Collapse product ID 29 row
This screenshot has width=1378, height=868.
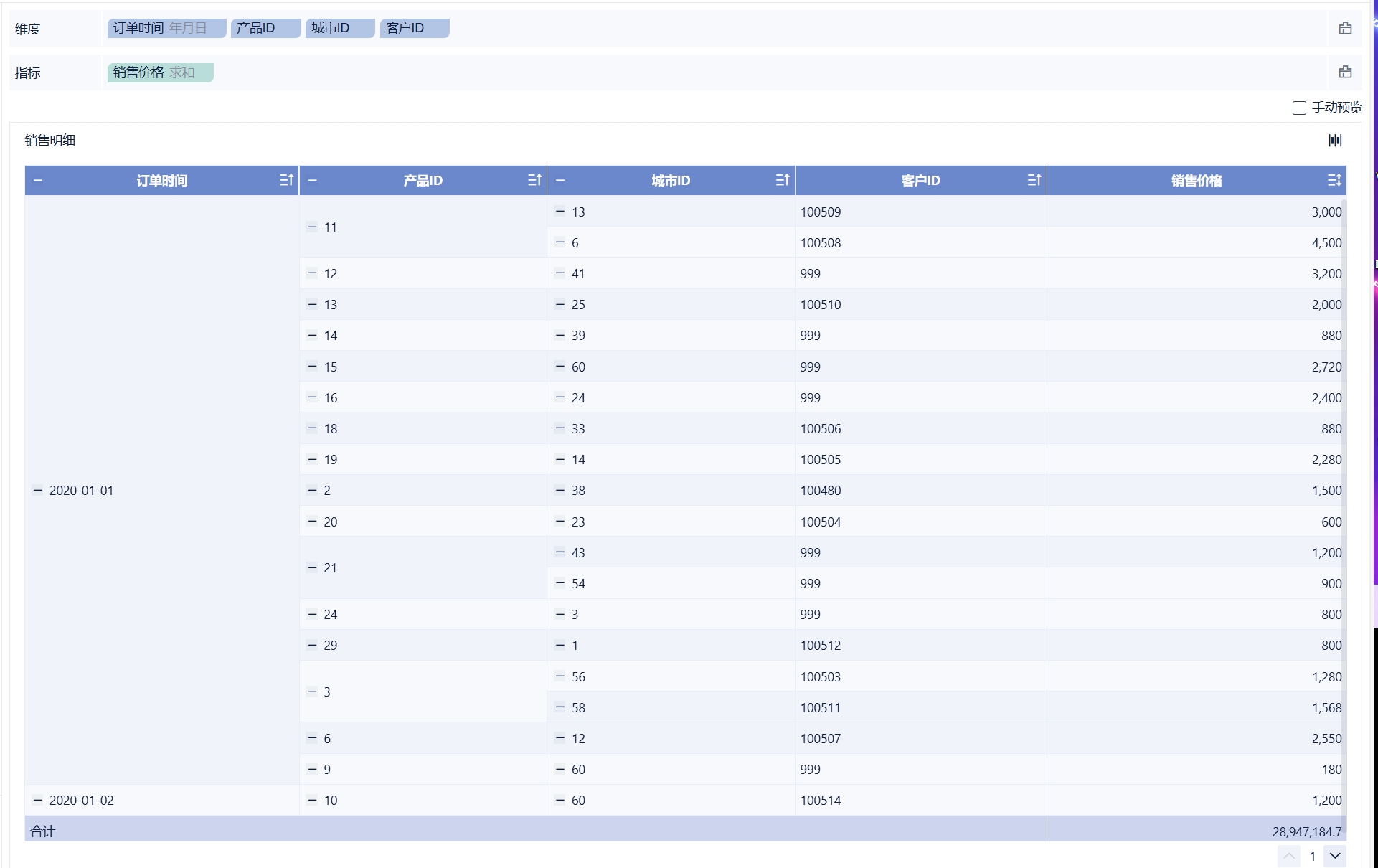[x=312, y=645]
